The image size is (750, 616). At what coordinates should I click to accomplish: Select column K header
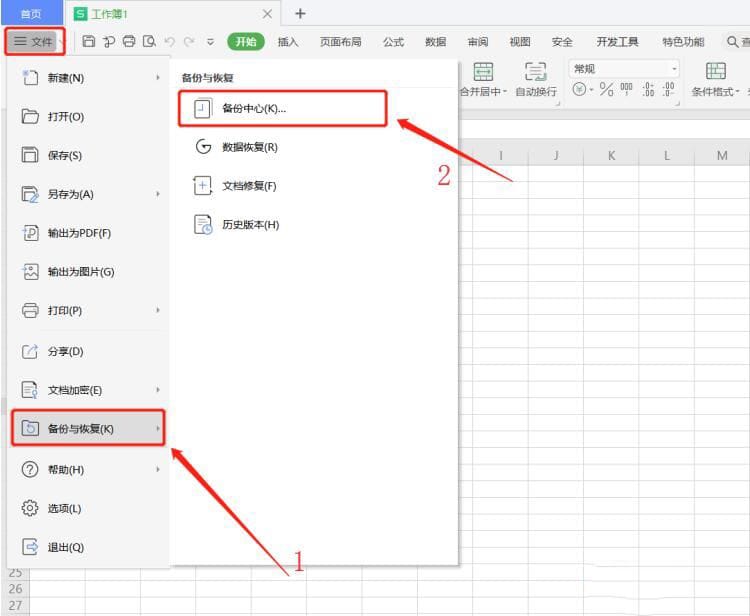click(x=611, y=156)
